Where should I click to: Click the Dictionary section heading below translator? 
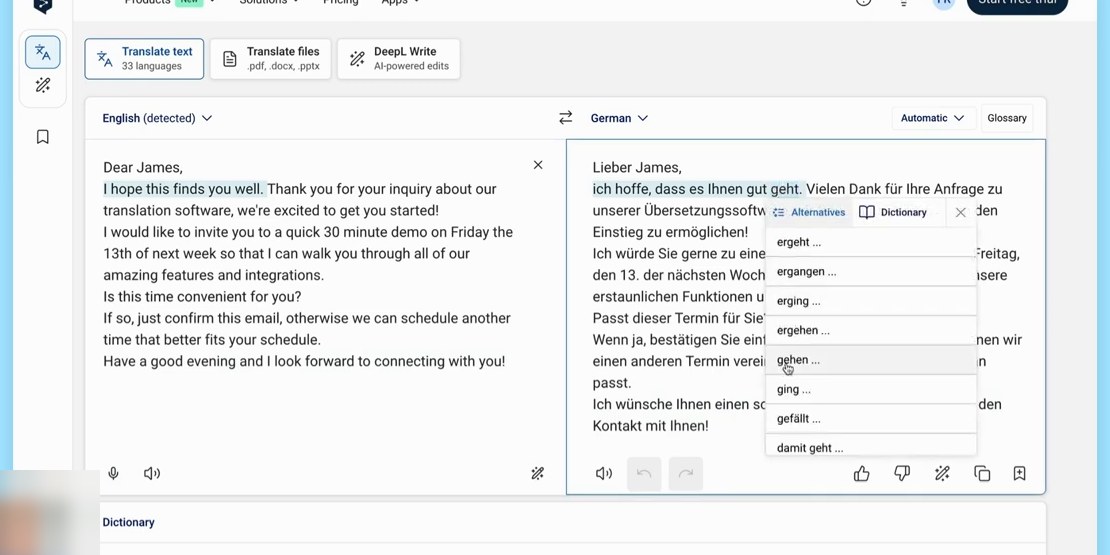click(128, 522)
